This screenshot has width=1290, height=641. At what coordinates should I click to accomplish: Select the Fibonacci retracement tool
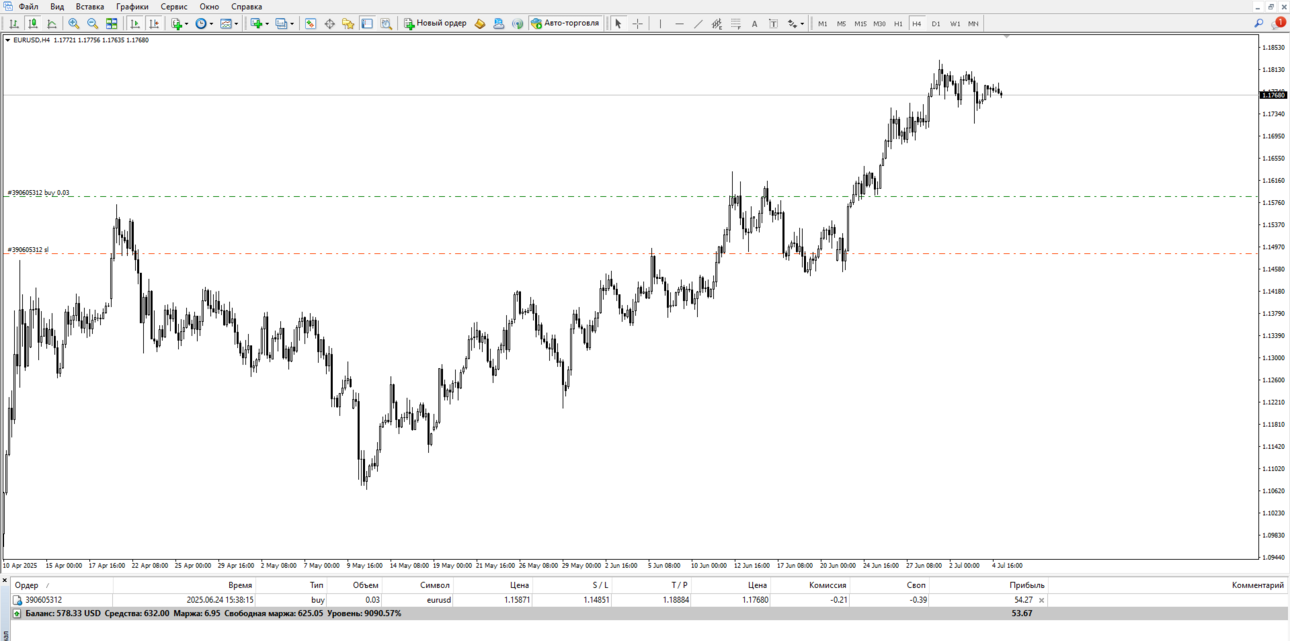pos(736,23)
